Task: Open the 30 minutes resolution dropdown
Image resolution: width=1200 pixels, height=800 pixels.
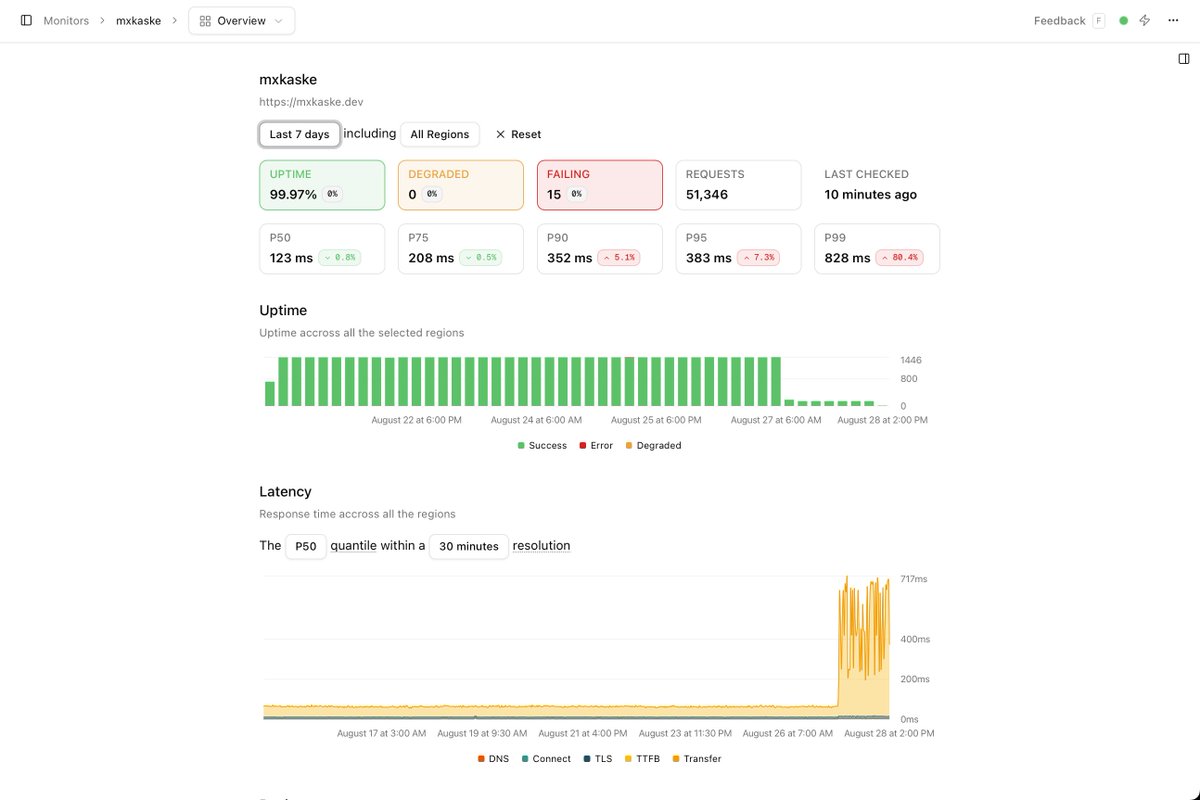Action: [x=469, y=546]
